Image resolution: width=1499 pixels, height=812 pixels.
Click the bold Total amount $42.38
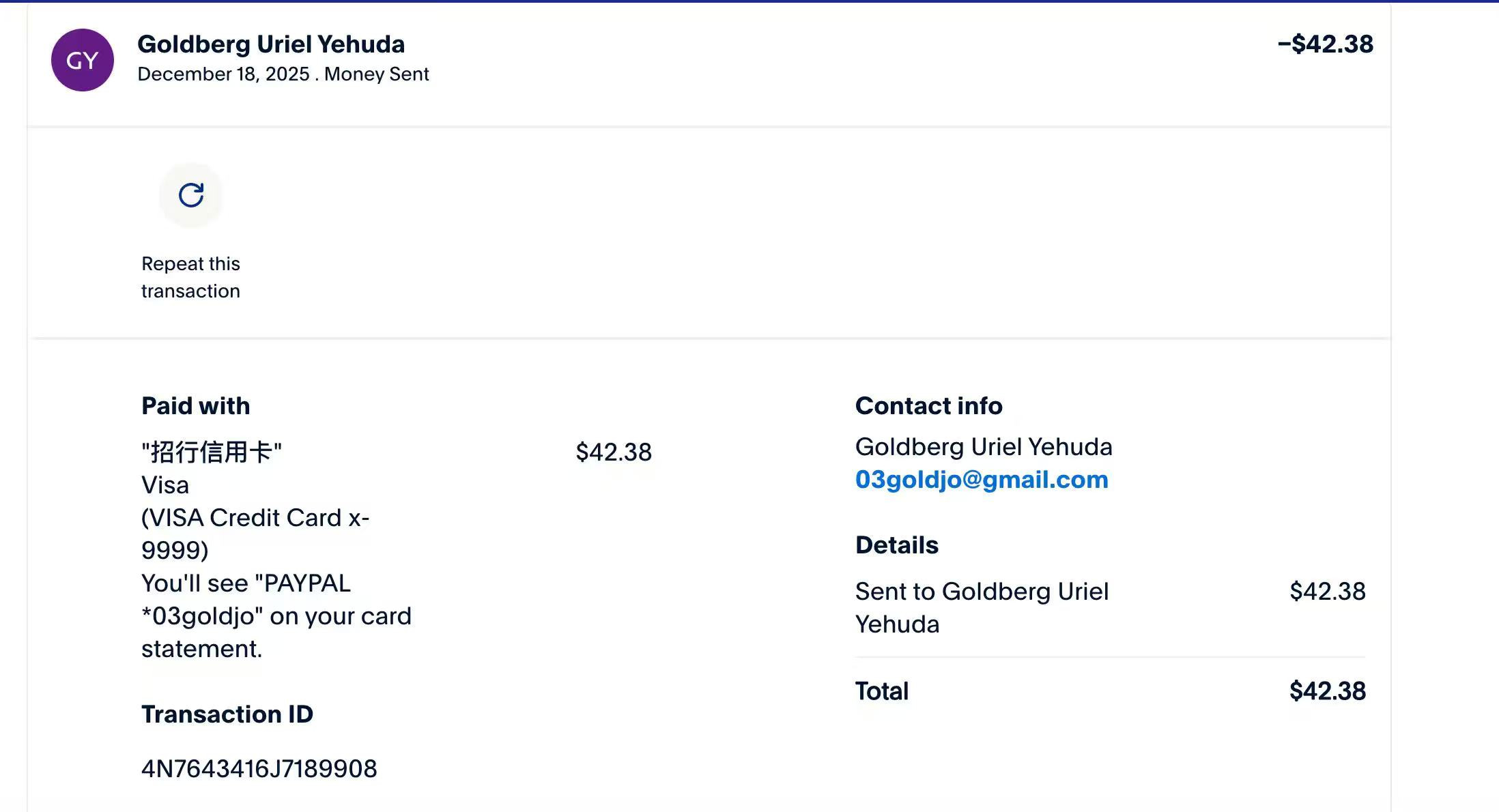[1327, 691]
